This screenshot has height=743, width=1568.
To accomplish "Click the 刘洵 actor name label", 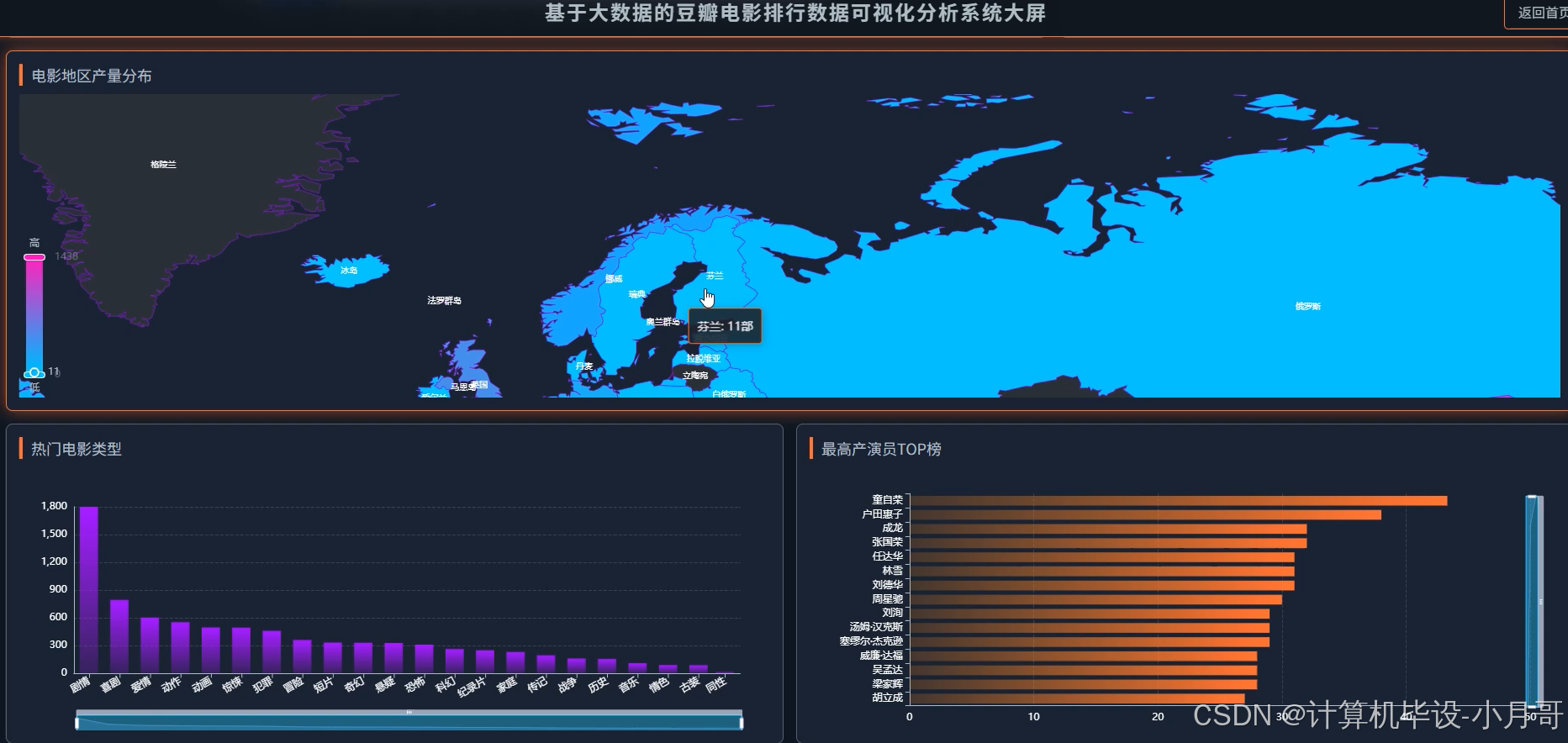I will tap(892, 613).
